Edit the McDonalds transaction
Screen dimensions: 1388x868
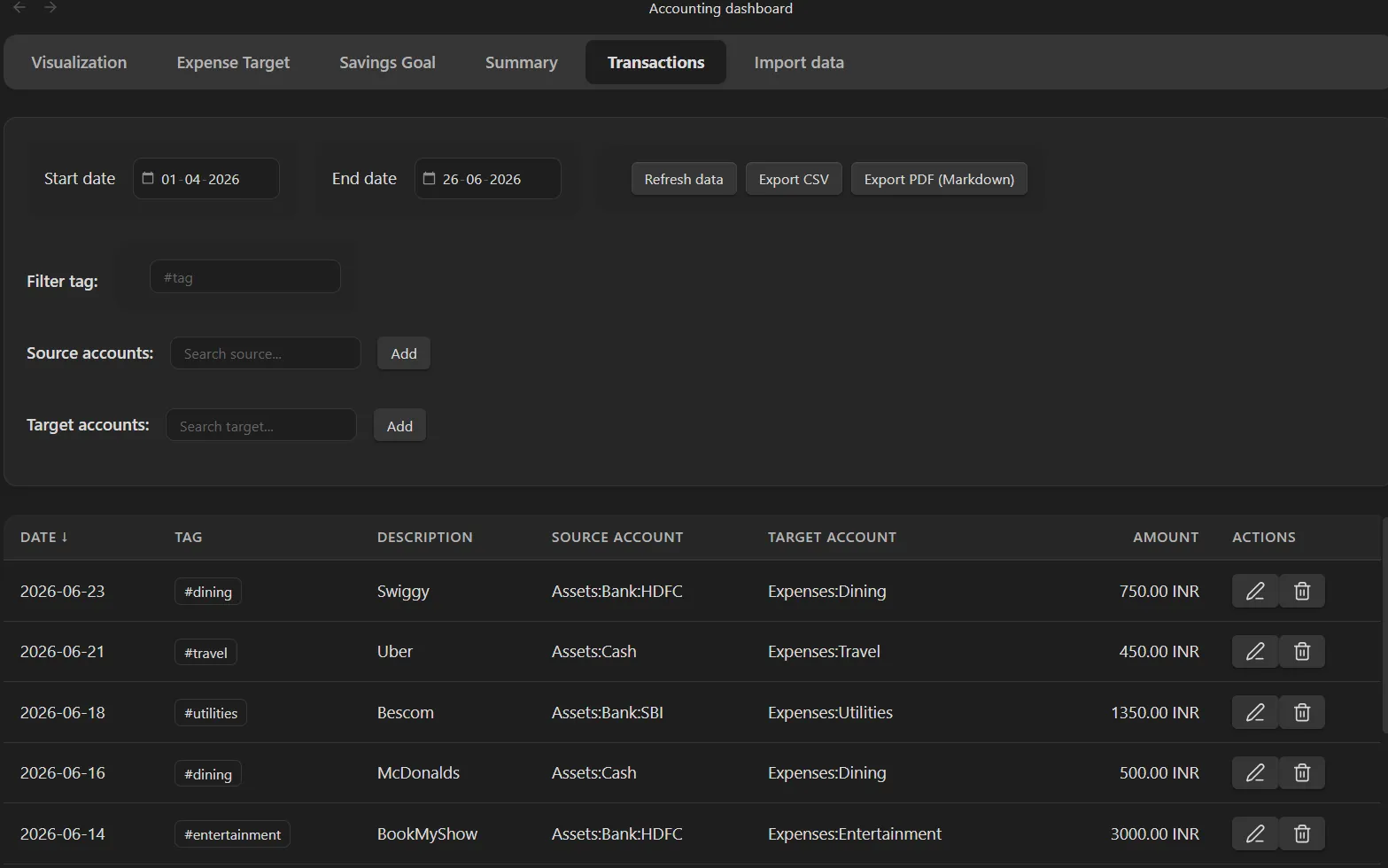coord(1255,773)
